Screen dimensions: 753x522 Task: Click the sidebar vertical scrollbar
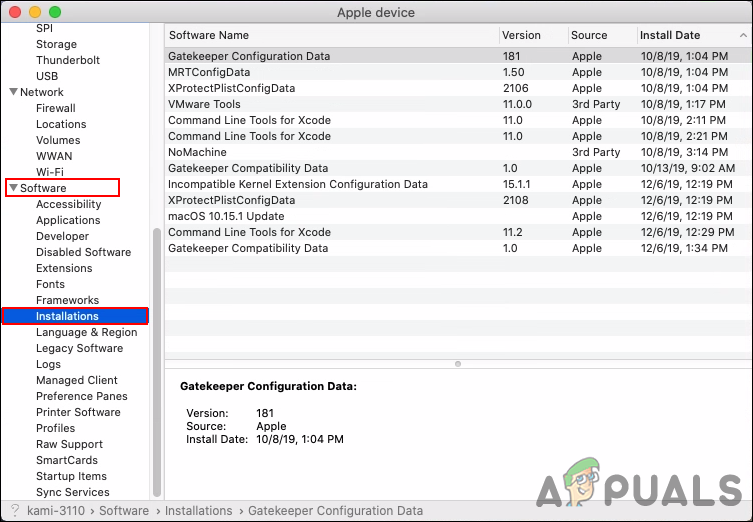click(x=157, y=363)
